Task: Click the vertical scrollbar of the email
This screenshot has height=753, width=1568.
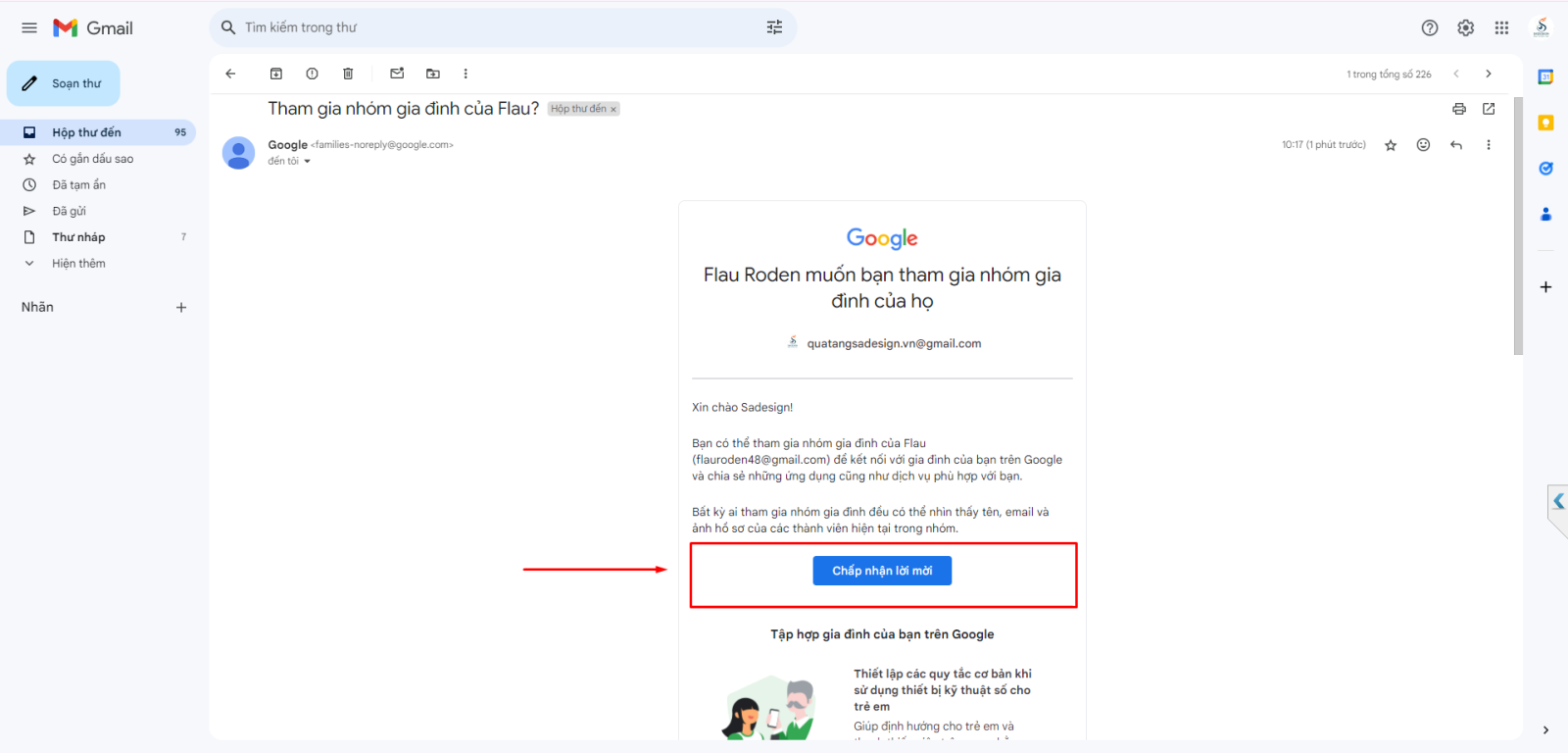Action: click(x=1518, y=226)
